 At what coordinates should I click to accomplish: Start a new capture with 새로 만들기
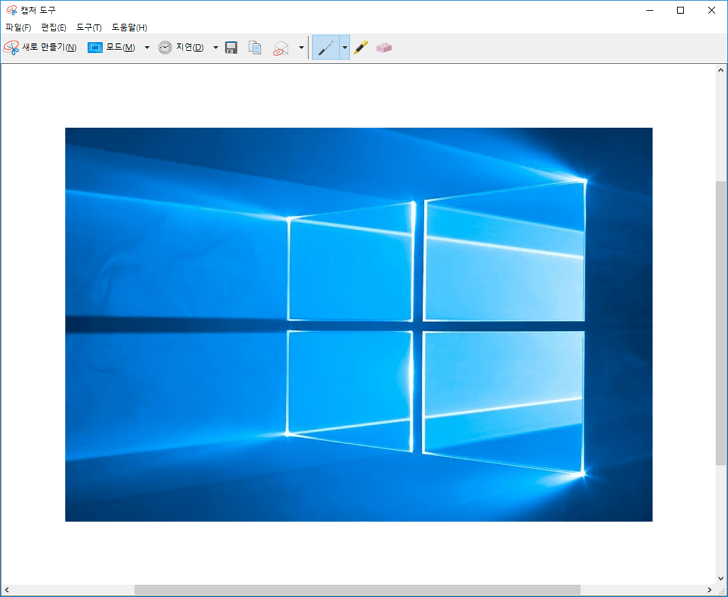point(40,47)
